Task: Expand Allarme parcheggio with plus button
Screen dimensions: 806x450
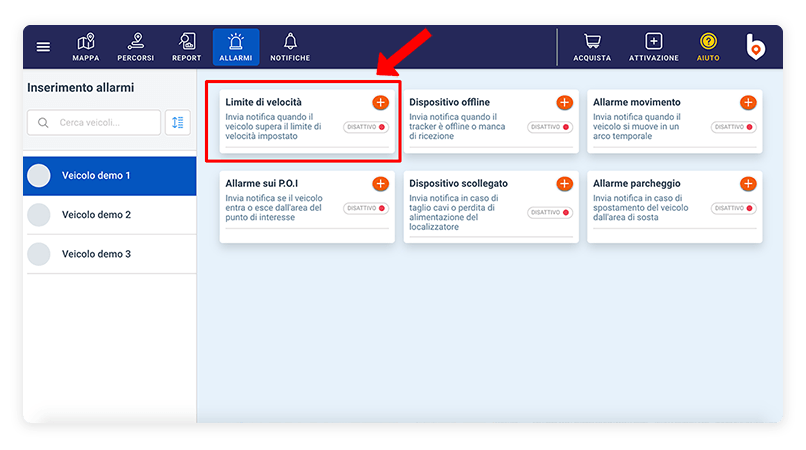Action: click(x=748, y=184)
